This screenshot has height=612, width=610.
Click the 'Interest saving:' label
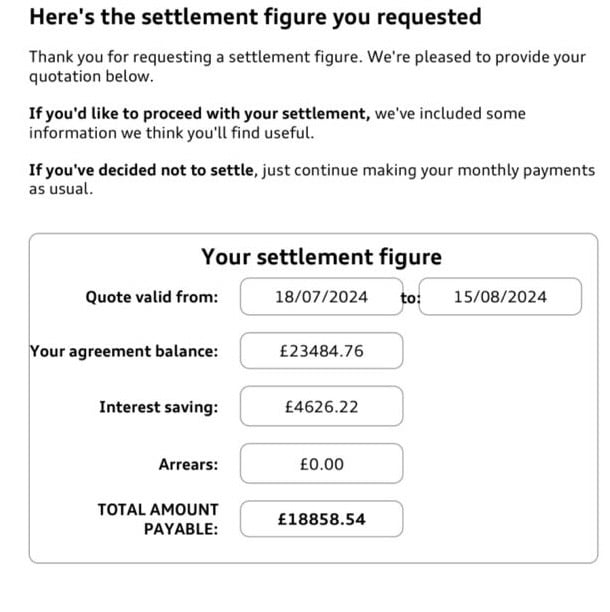point(158,407)
